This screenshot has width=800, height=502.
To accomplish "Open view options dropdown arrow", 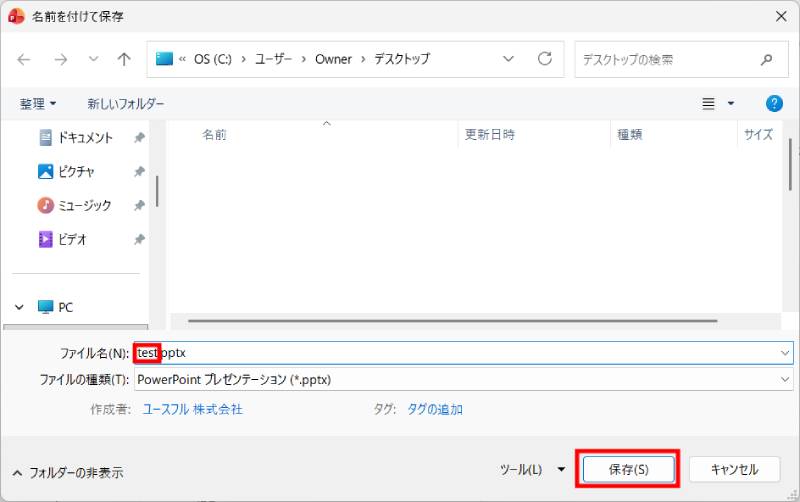I will [x=731, y=104].
